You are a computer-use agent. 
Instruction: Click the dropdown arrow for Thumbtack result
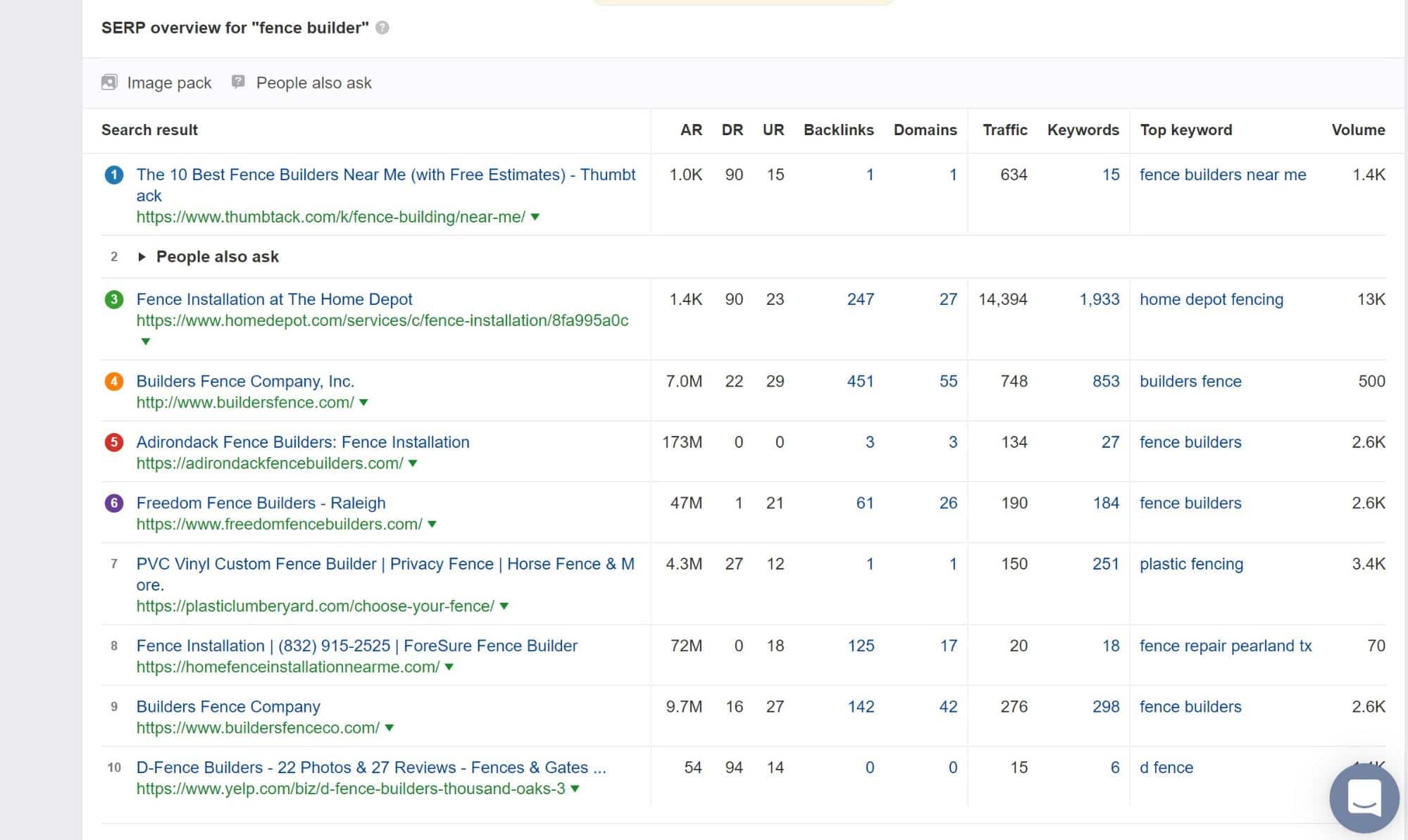(536, 217)
